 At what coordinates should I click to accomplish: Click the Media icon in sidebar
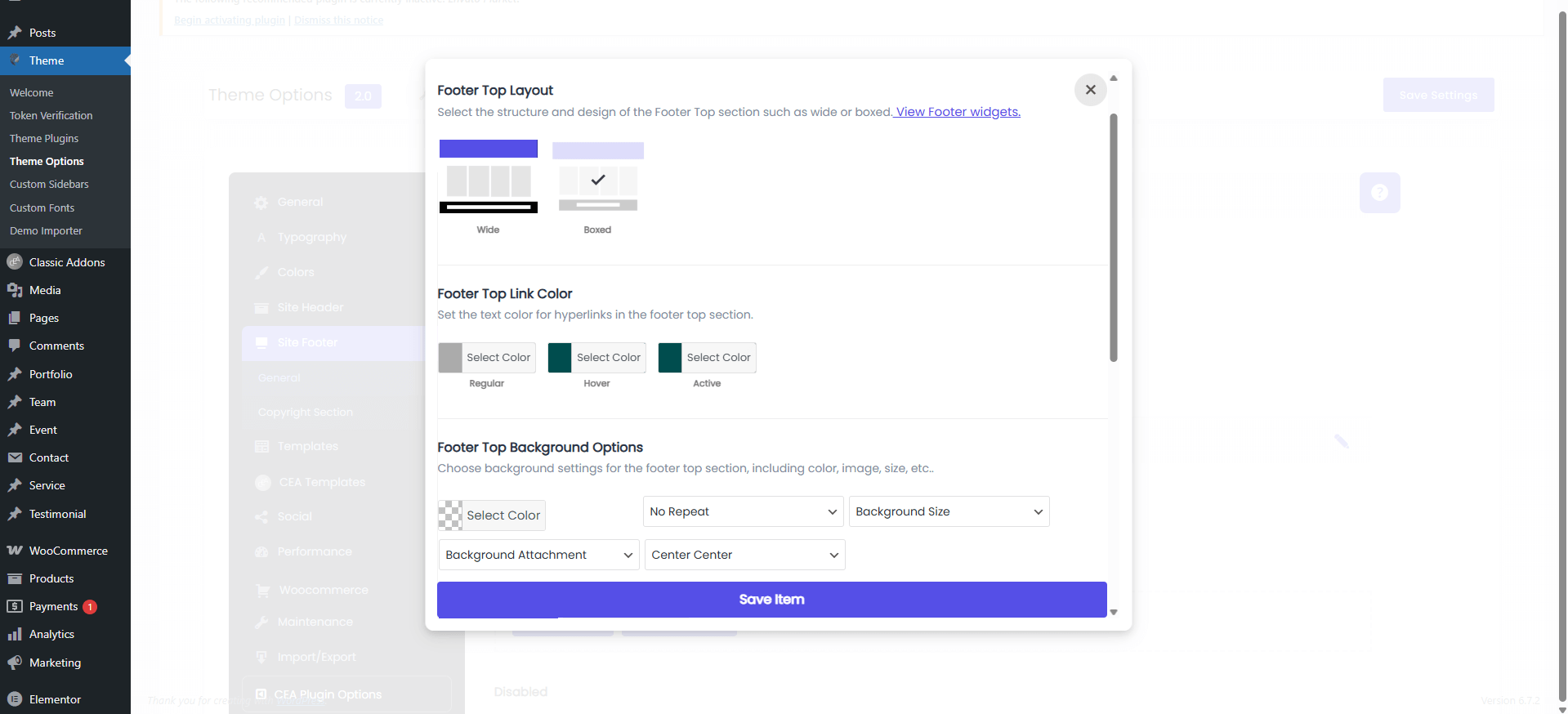(x=15, y=290)
